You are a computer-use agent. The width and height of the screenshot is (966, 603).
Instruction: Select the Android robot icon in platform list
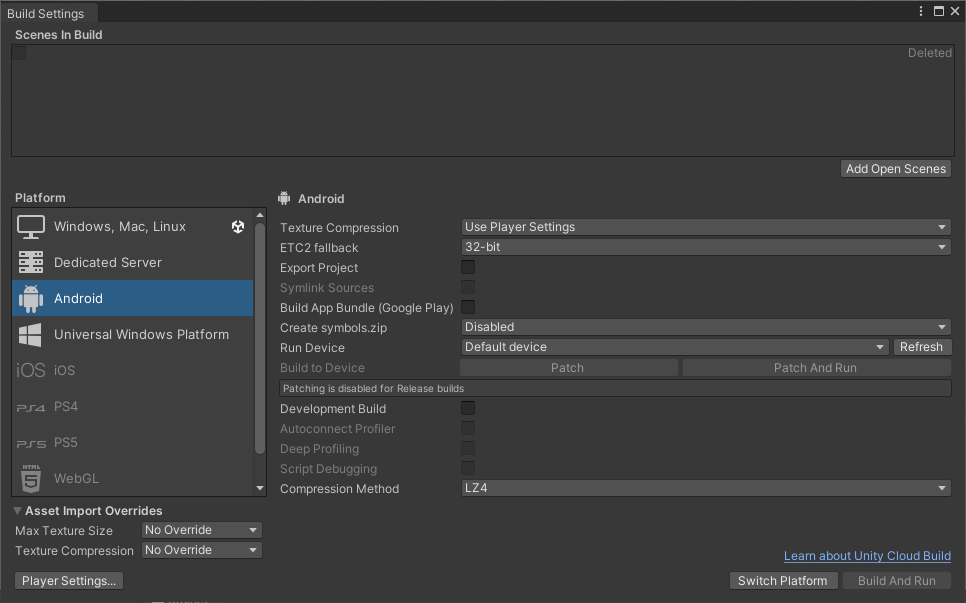(x=31, y=299)
